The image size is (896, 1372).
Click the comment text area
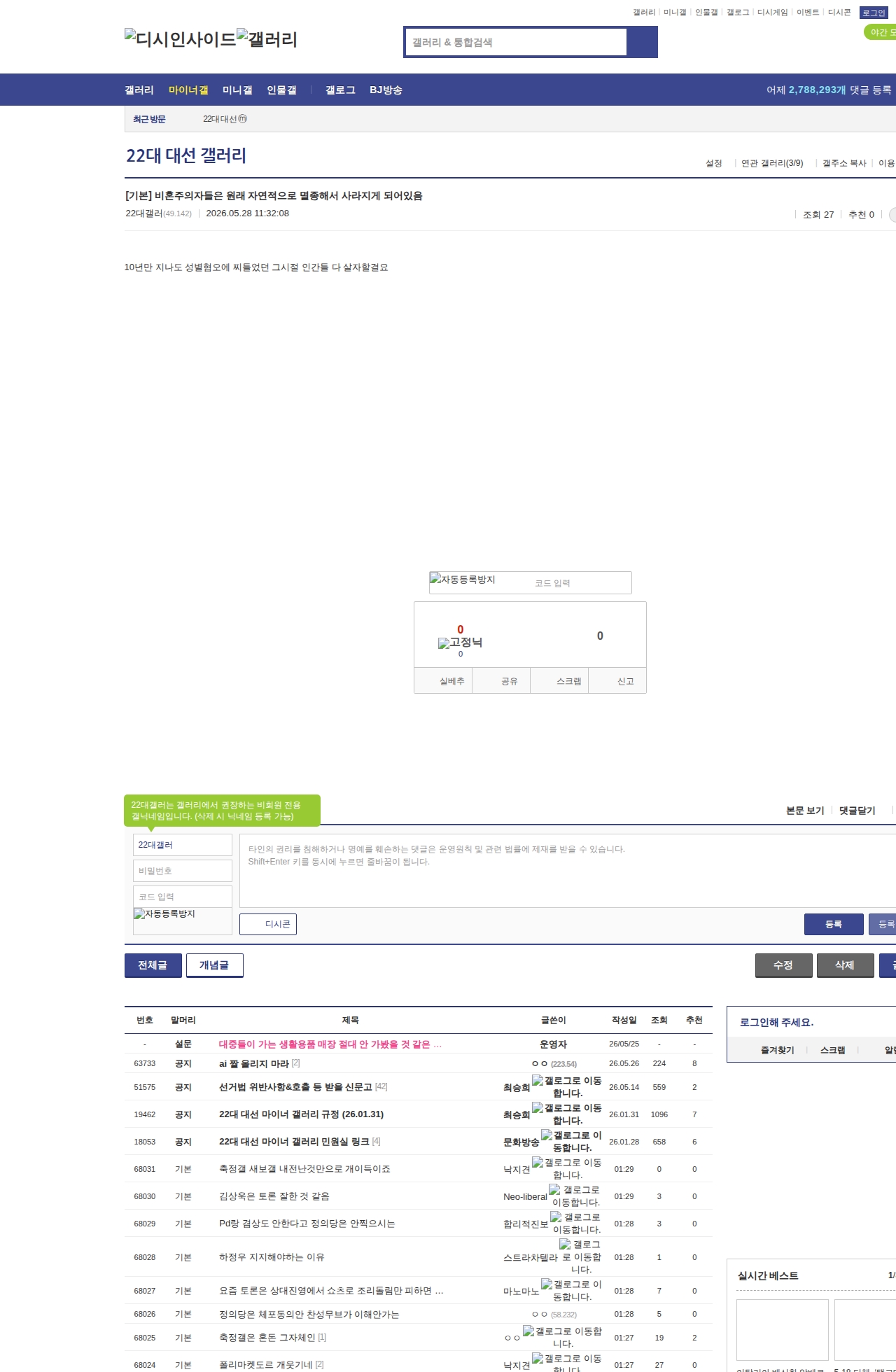pyautogui.click(x=568, y=871)
